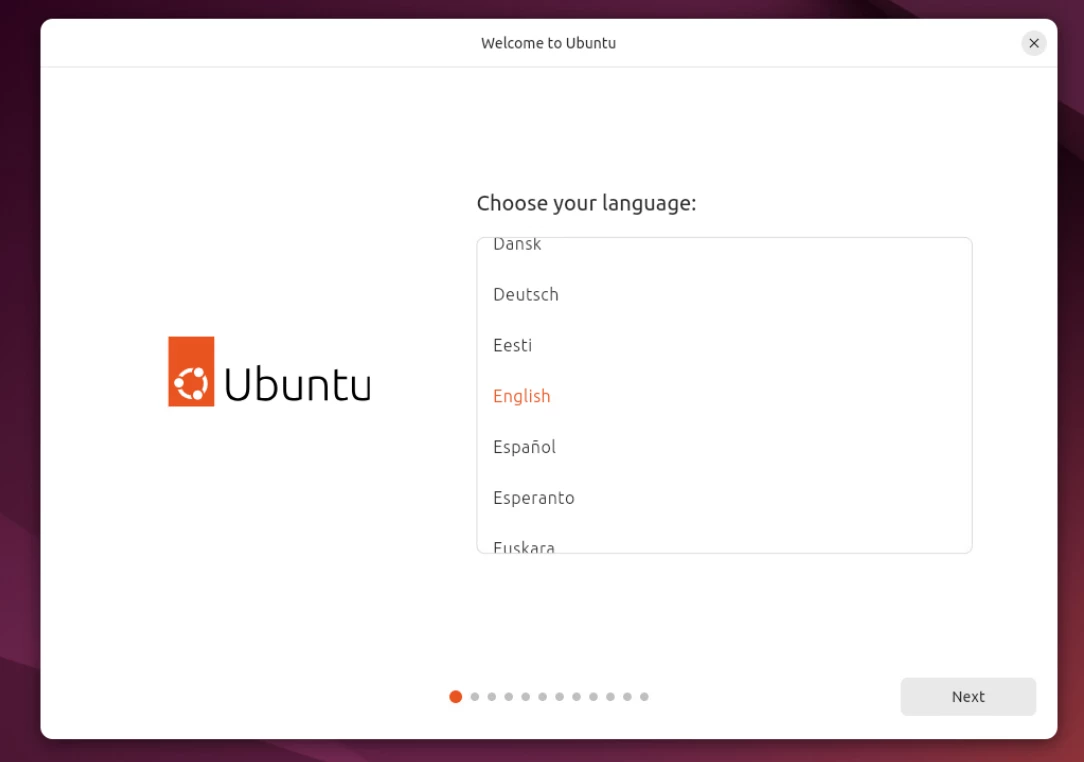The height and width of the screenshot is (762, 1084).
Task: Click the first orange page indicator dot
Action: 455,696
